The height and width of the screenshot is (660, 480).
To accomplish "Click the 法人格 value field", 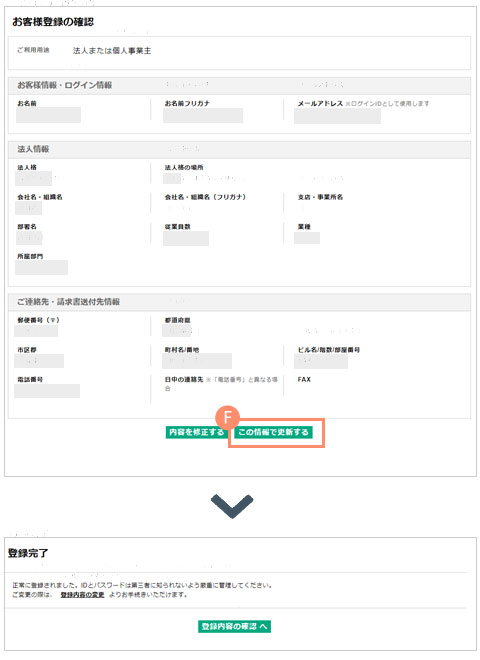I will (33, 178).
